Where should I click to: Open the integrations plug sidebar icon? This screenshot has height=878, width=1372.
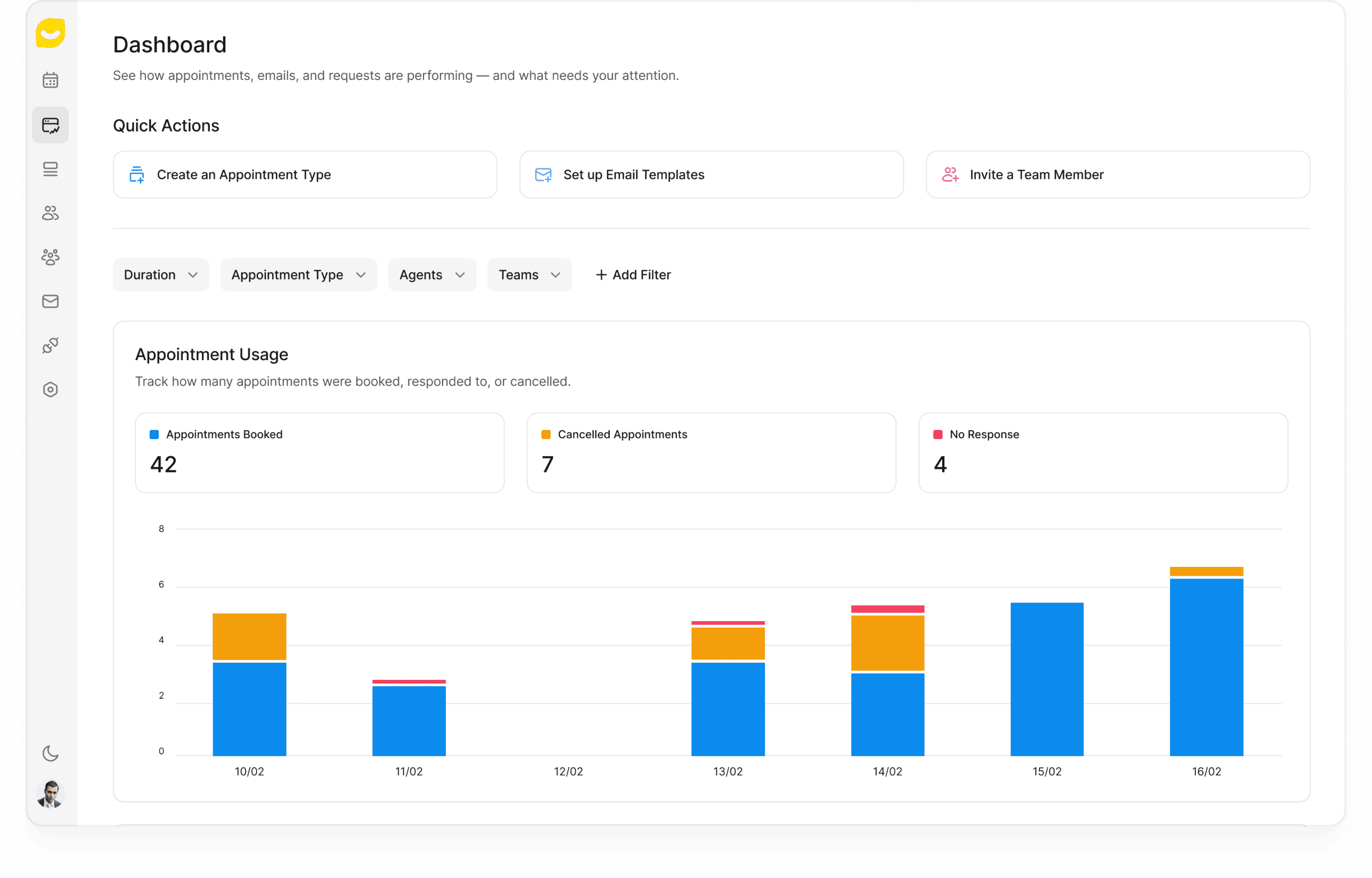pos(50,345)
